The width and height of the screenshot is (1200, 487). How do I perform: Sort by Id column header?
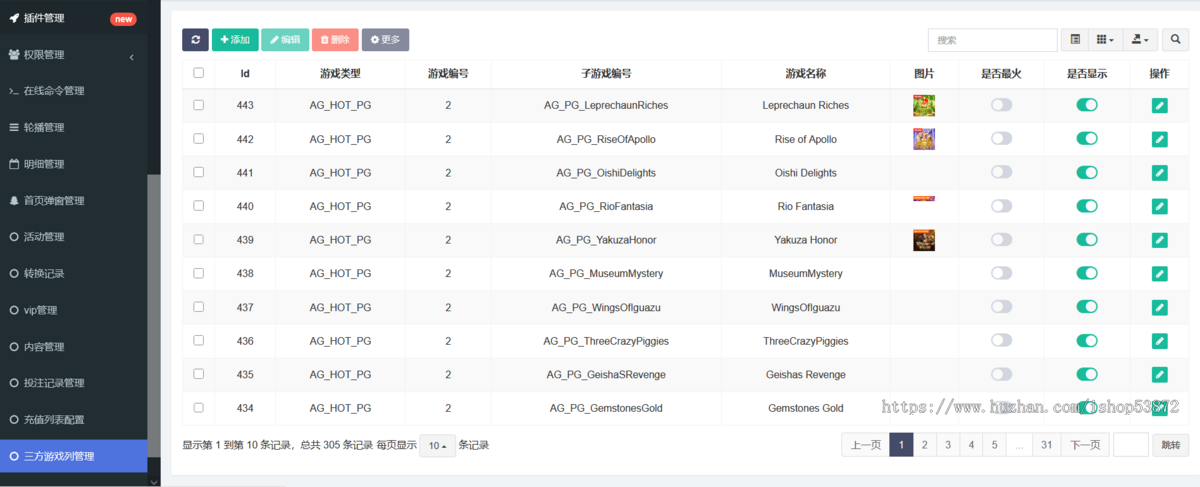245,74
